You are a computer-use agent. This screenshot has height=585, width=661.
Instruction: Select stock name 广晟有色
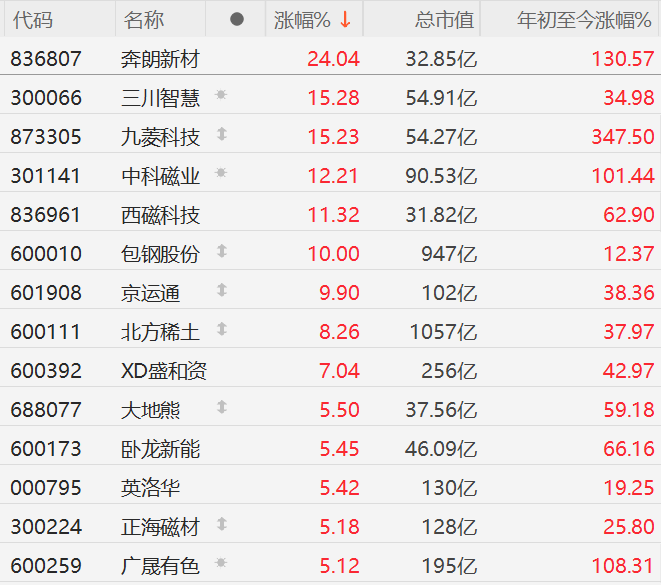(x=160, y=566)
